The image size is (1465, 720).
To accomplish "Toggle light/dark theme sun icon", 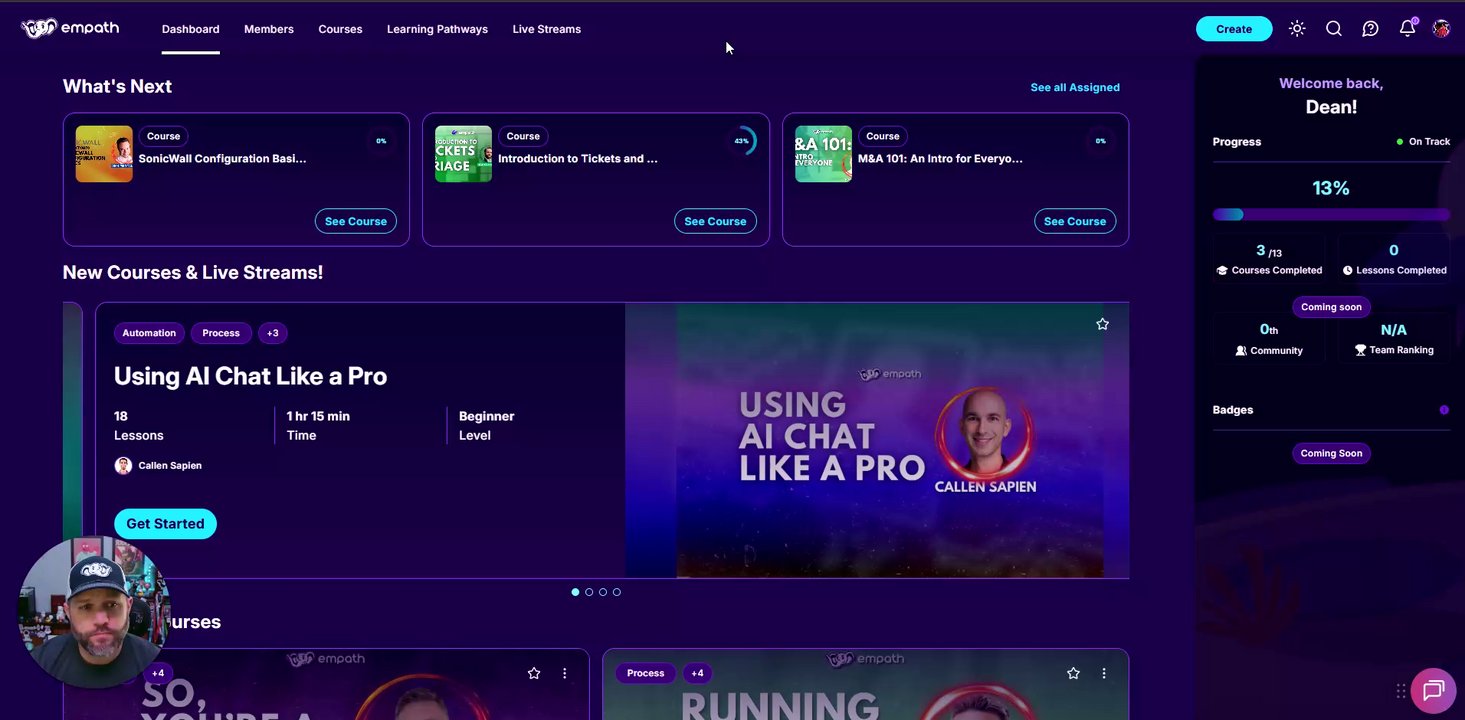I will [1297, 29].
